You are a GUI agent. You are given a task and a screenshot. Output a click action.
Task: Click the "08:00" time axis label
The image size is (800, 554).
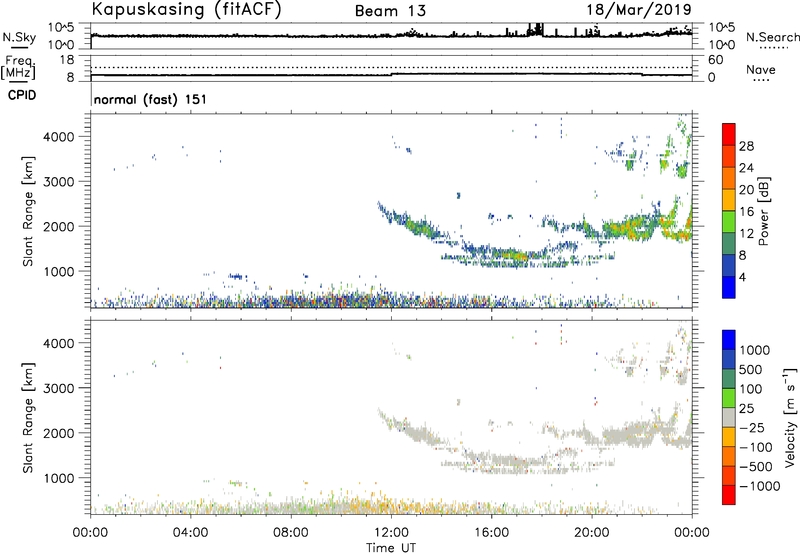(291, 533)
